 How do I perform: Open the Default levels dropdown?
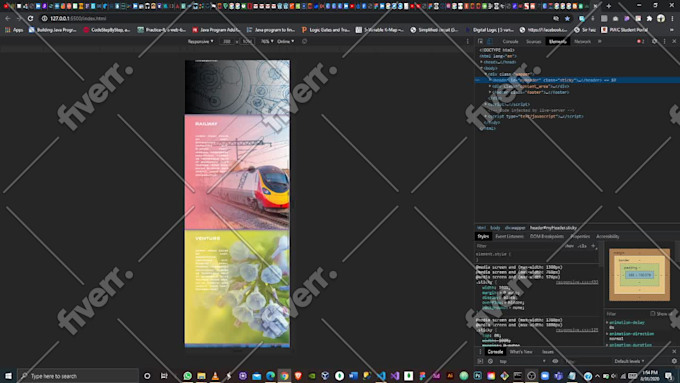tap(629, 361)
